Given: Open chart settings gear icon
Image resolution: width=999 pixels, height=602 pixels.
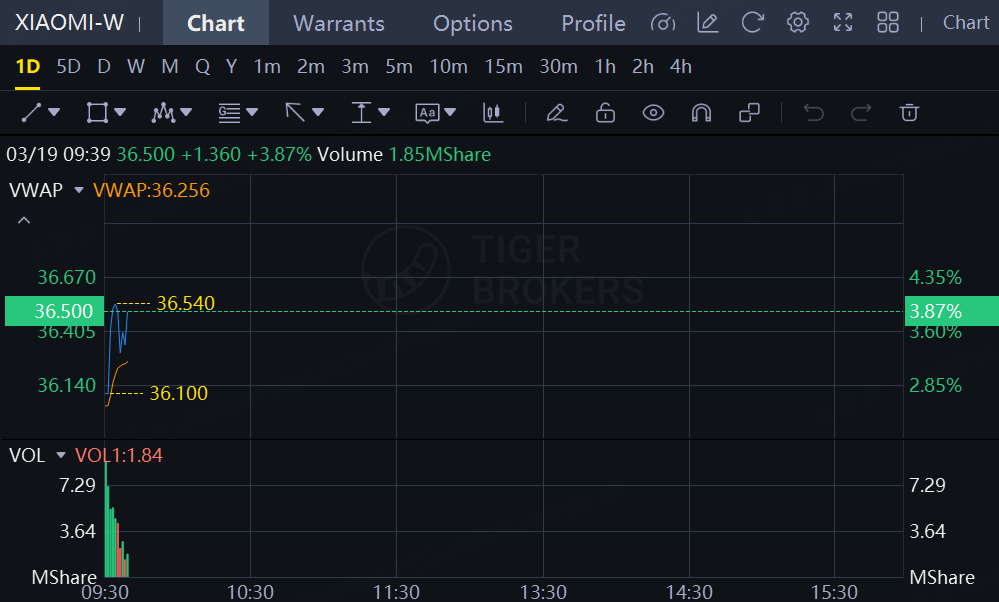Looking at the screenshot, I should click(798, 22).
